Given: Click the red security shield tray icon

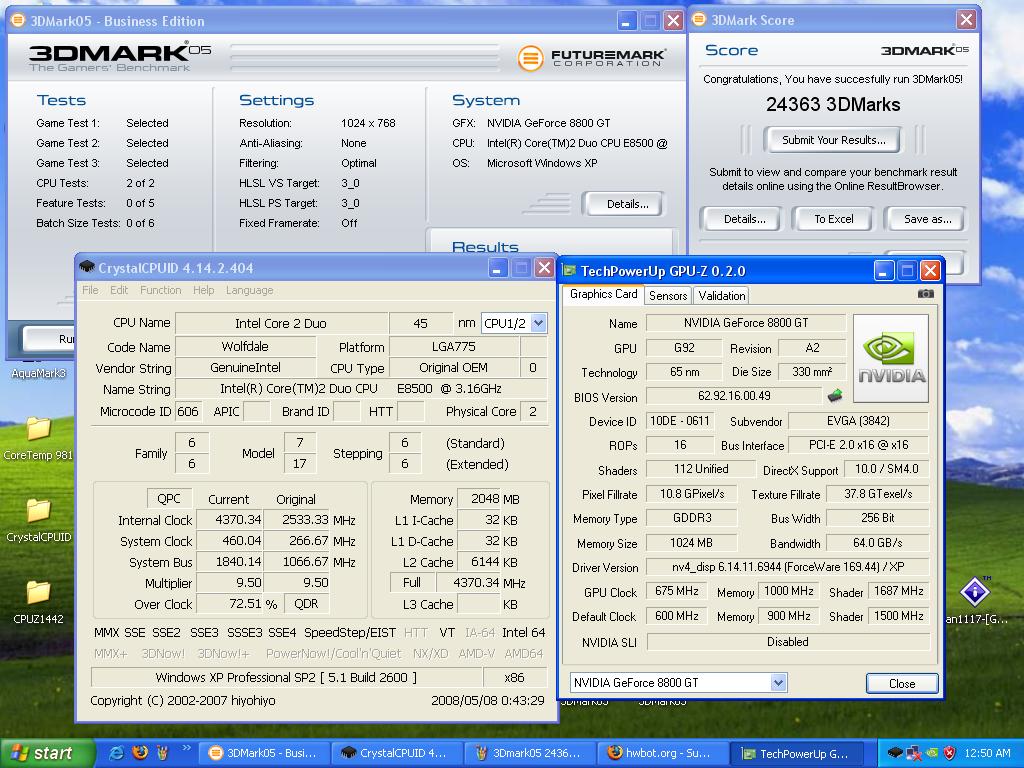Looking at the screenshot, I should point(950,753).
